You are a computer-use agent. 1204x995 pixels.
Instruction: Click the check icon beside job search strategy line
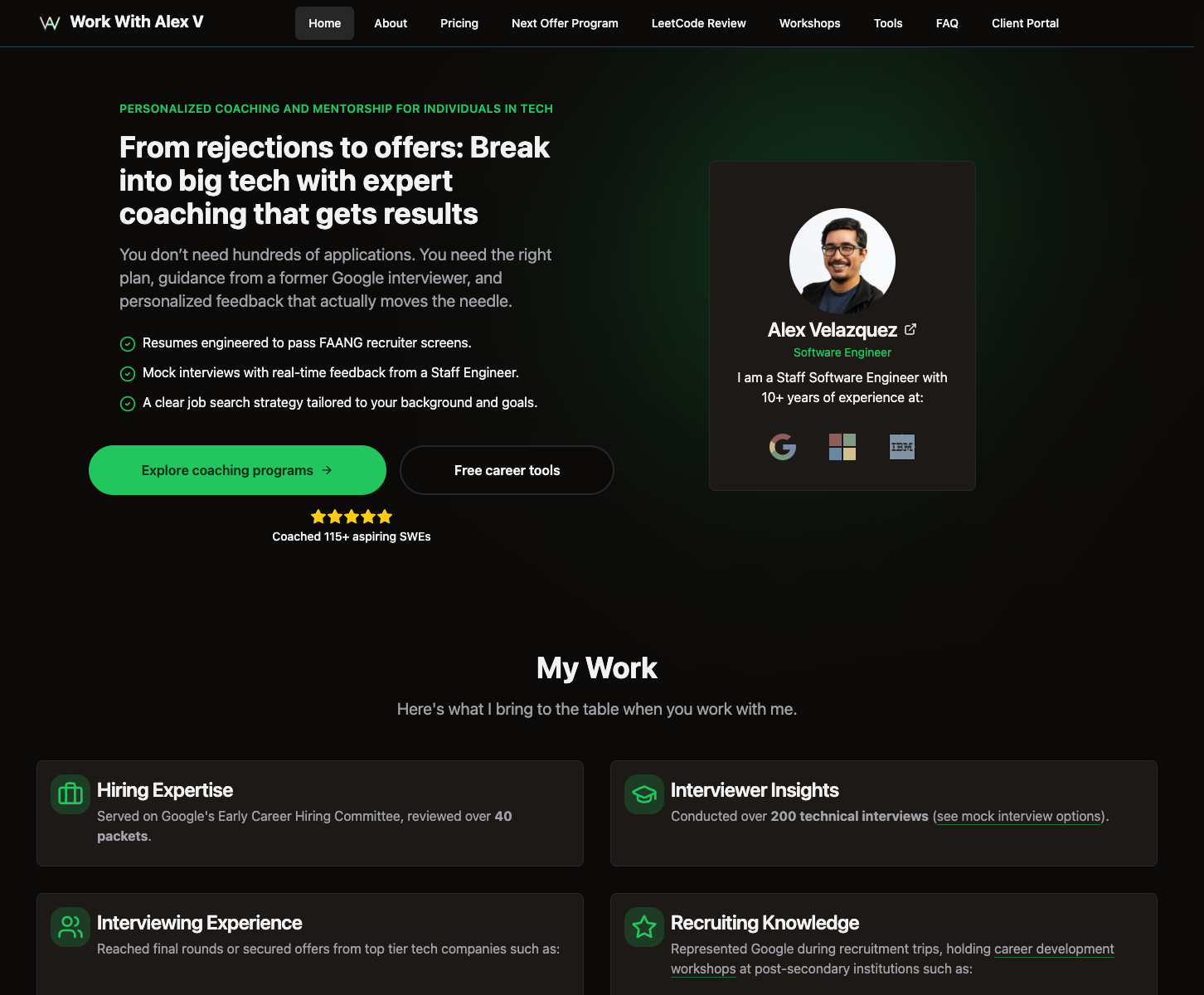coord(128,404)
